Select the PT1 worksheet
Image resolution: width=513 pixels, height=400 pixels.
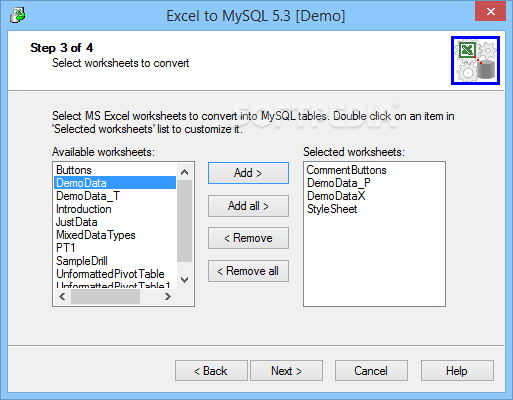[x=115, y=248]
